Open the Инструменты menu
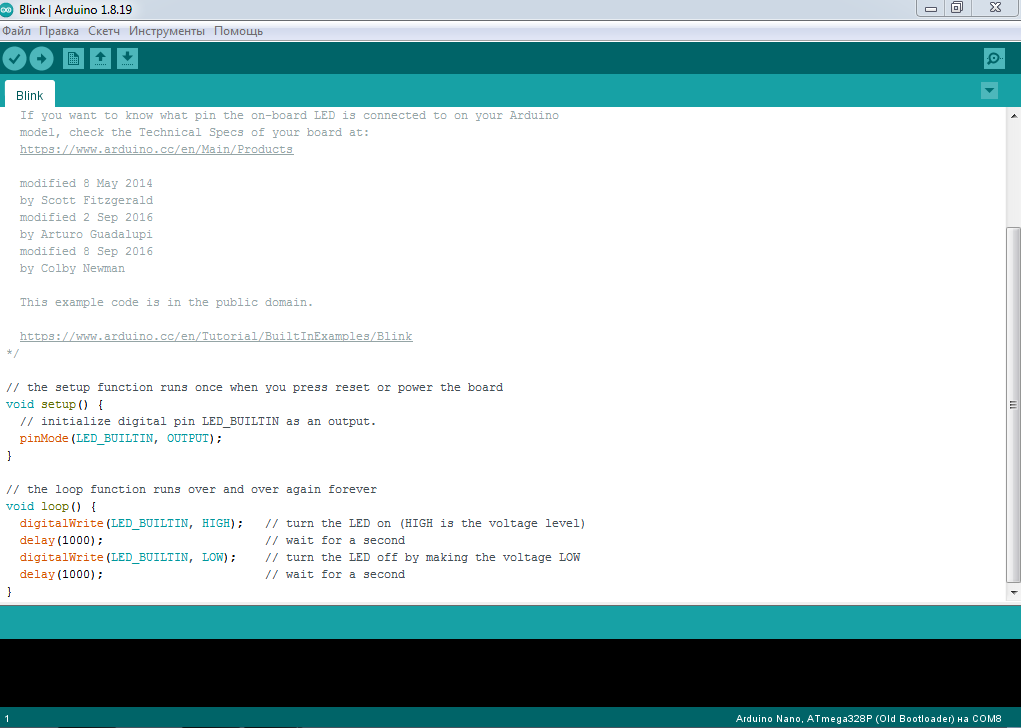Viewport: 1021px width, 728px height. point(167,31)
